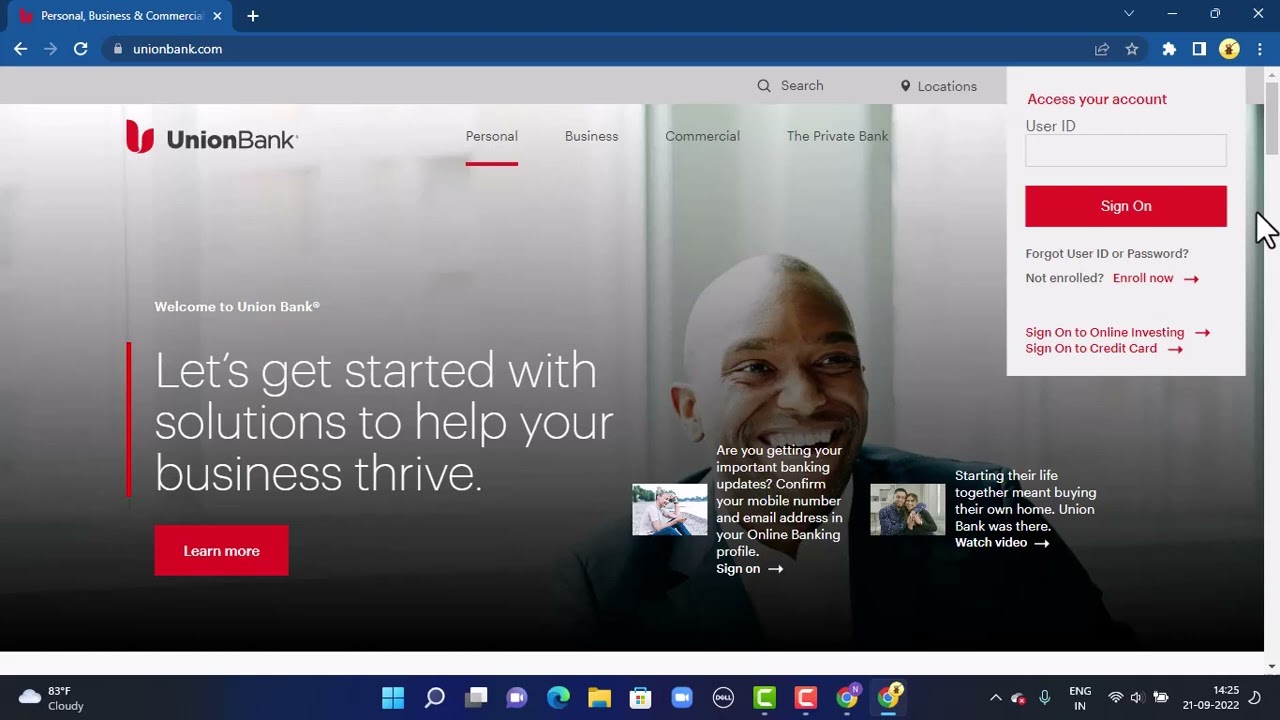
Task: Follow the Sign on arrow link
Action: tap(749, 569)
